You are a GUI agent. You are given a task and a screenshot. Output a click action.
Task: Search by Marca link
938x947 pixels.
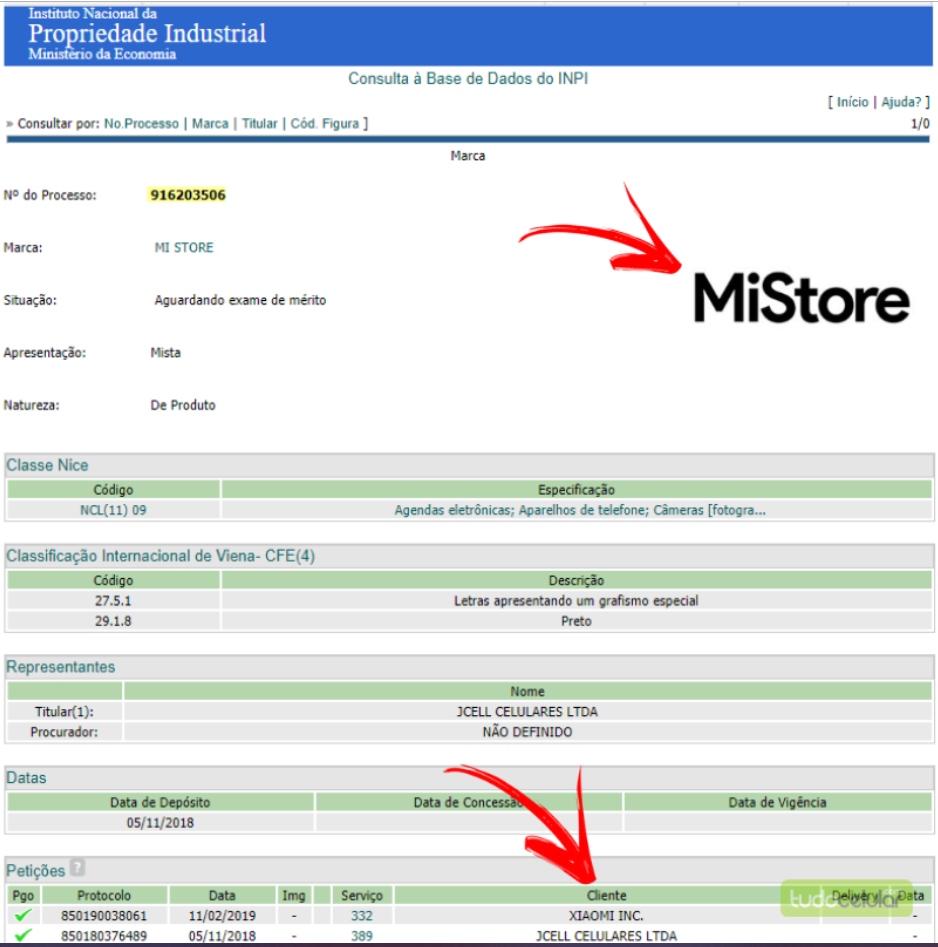pos(210,124)
